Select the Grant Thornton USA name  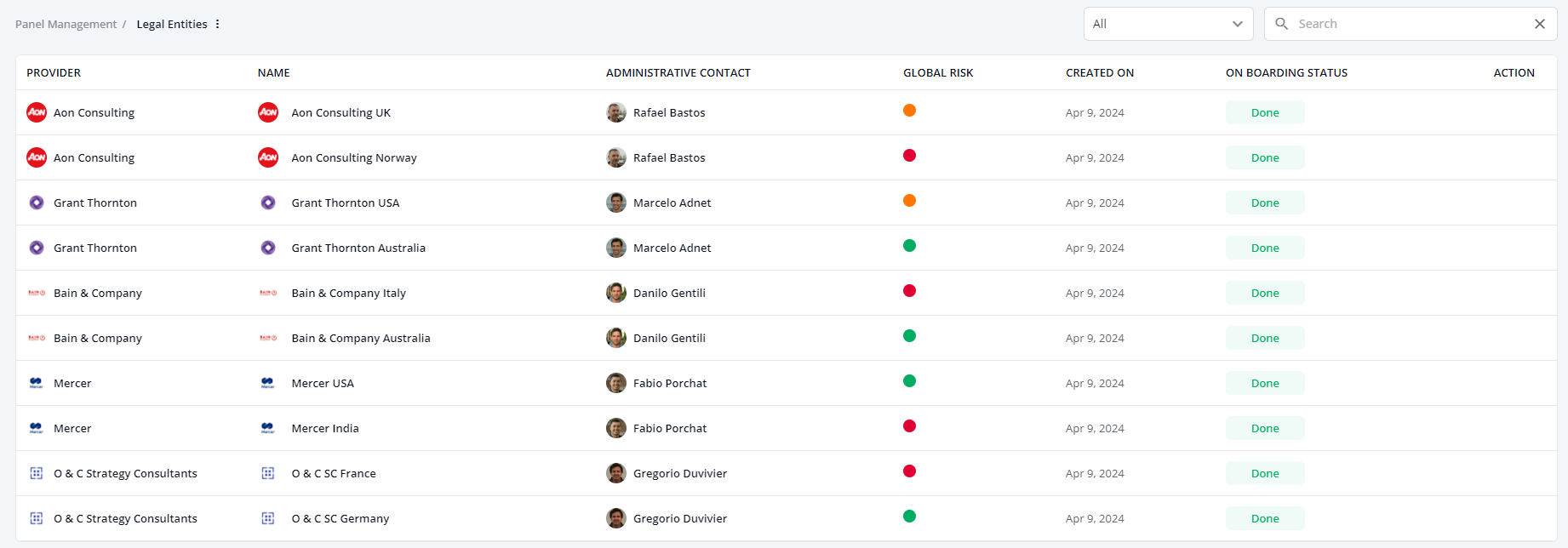pyautogui.click(x=346, y=203)
